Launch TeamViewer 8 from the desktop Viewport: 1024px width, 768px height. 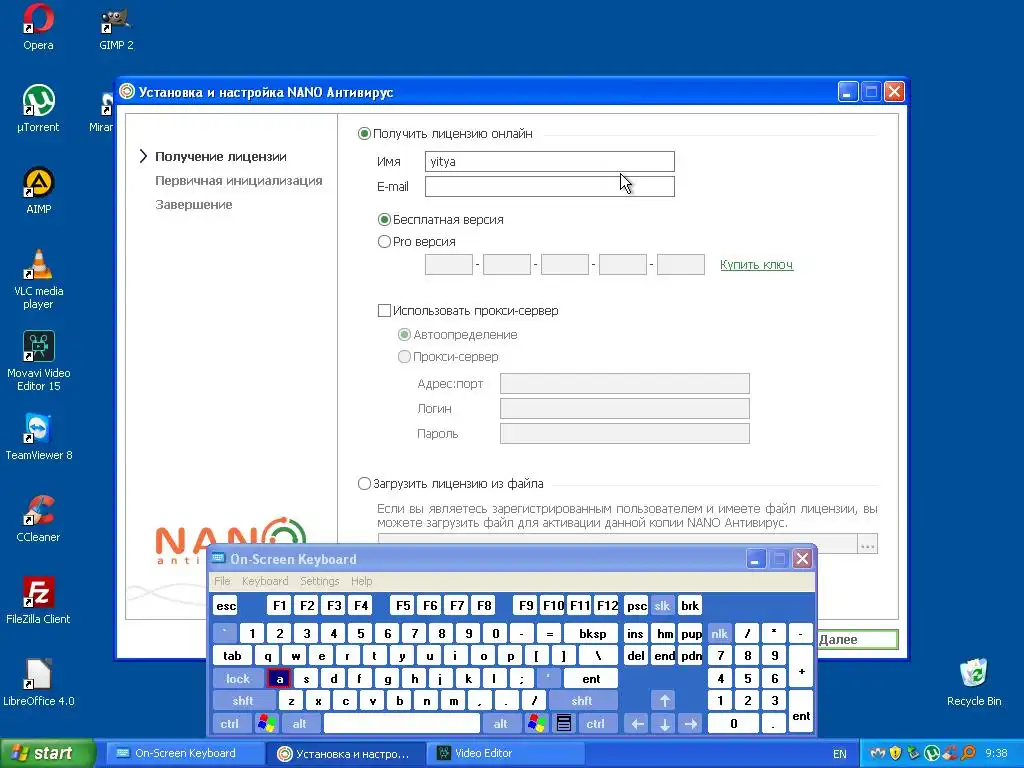pos(38,436)
